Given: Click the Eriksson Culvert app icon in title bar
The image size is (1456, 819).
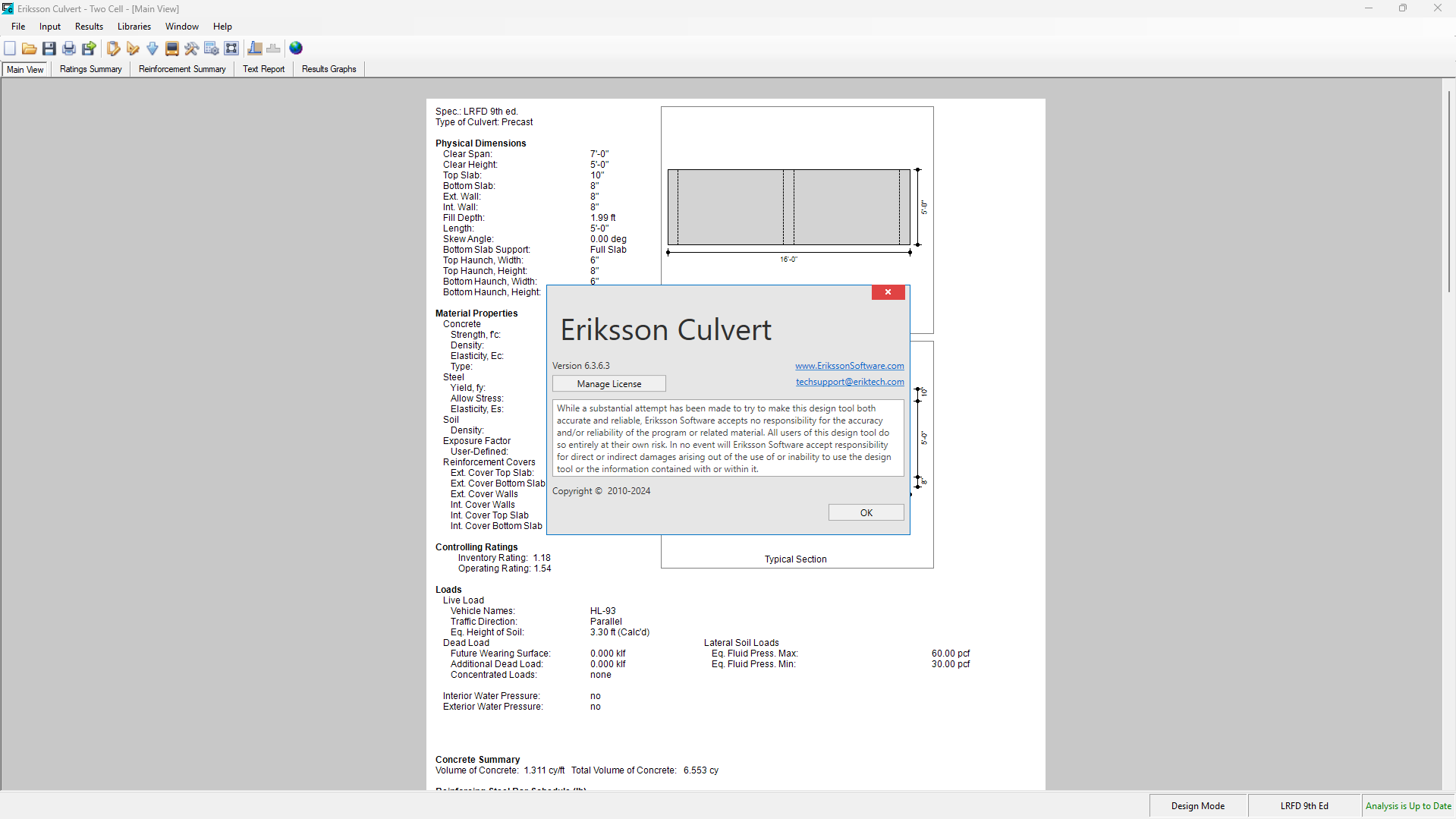Looking at the screenshot, I should 8,8.
